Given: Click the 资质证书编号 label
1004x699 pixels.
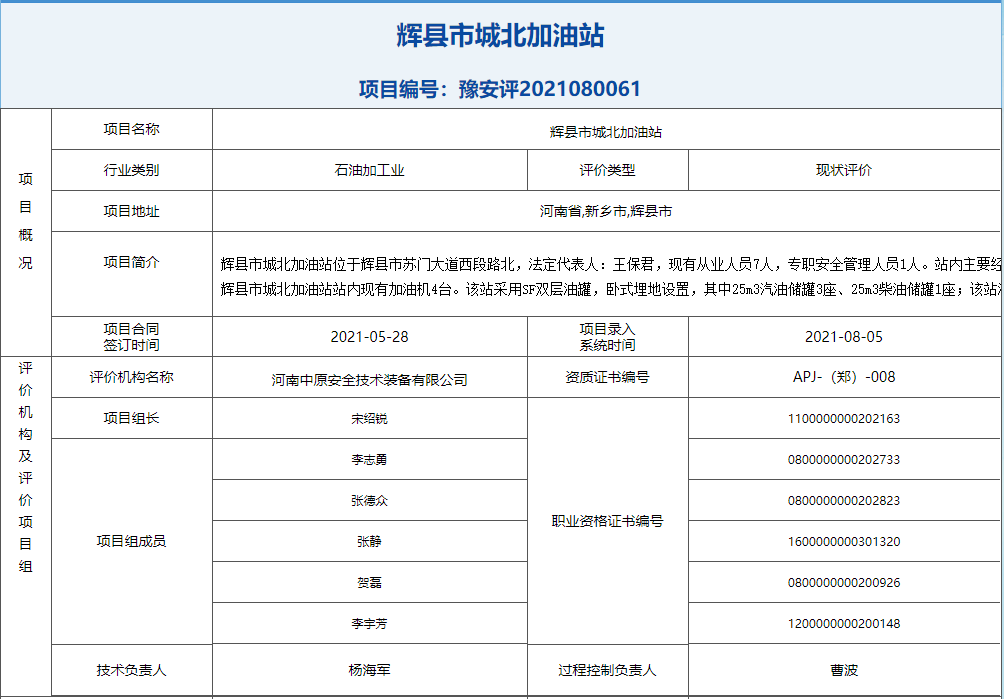Looking at the screenshot, I should point(607,377).
